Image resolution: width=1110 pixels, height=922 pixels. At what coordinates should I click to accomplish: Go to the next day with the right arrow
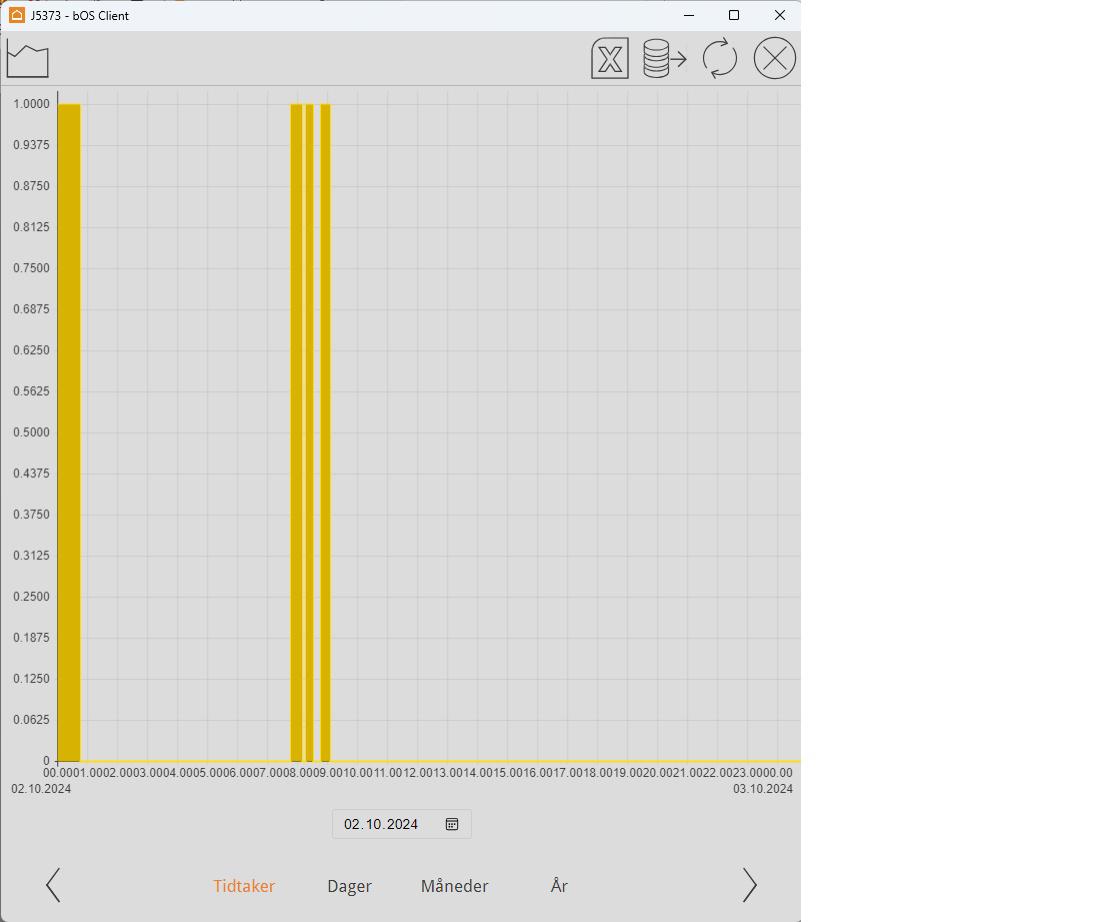click(749, 885)
